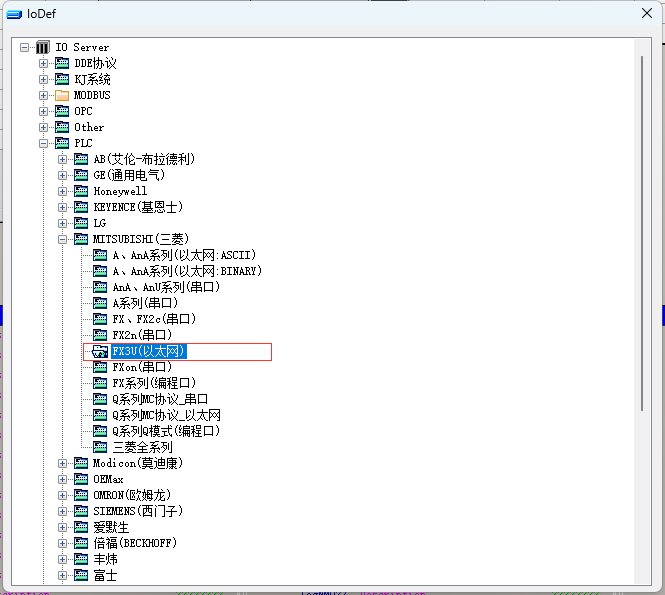Click the IO Server root node icon
Image resolution: width=665 pixels, height=595 pixels.
point(42,47)
